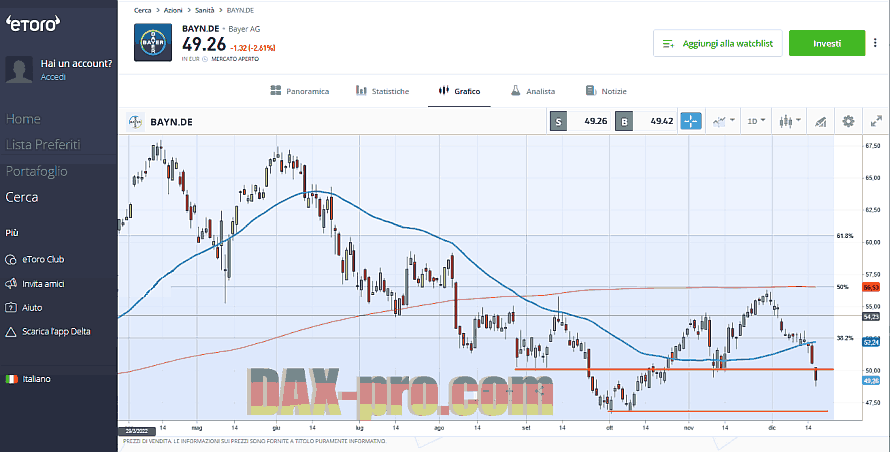The width and height of the screenshot is (890, 452).
Task: Change language from Italiano
Action: (x=36, y=379)
